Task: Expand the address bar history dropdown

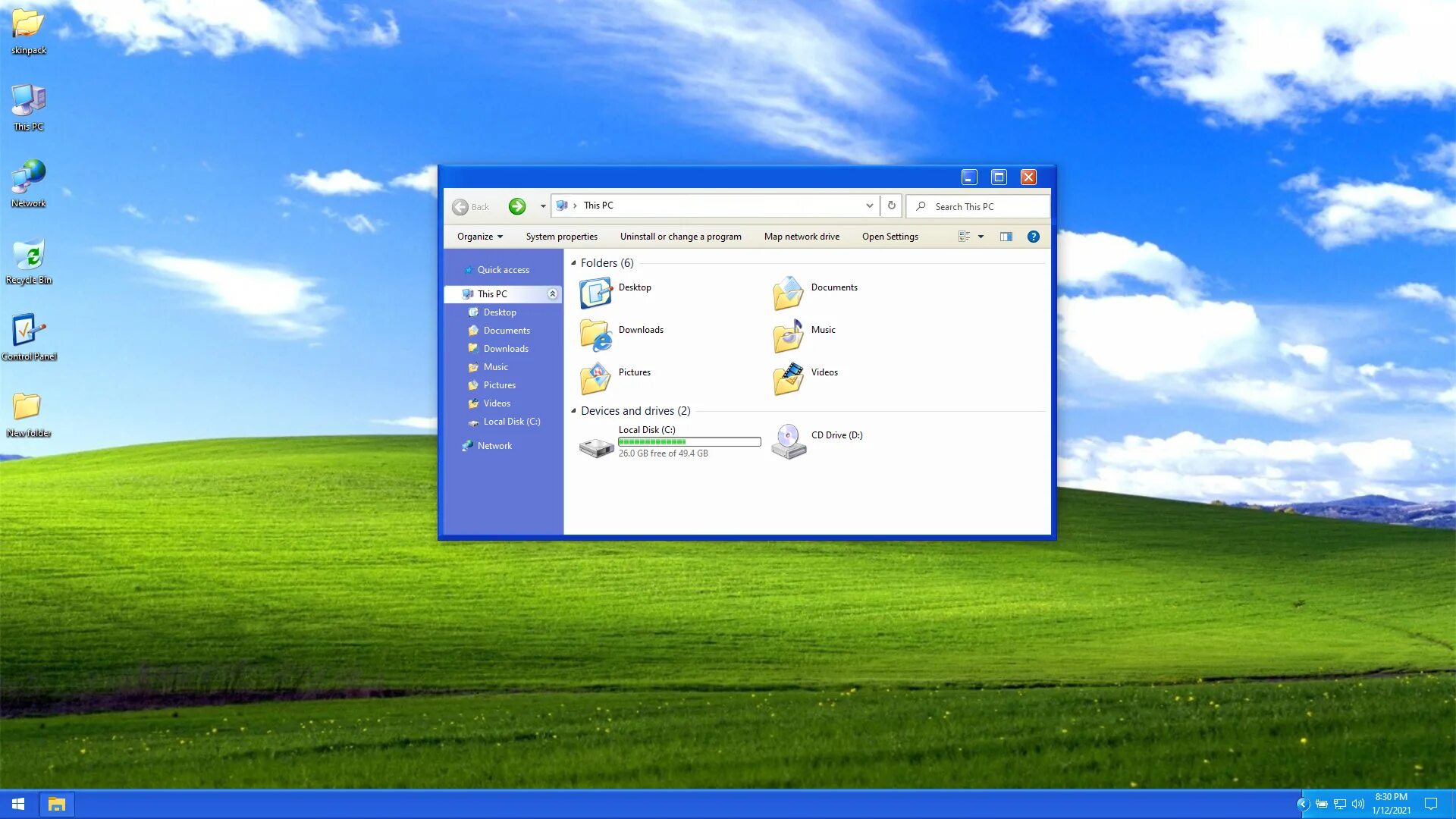Action: (x=869, y=206)
